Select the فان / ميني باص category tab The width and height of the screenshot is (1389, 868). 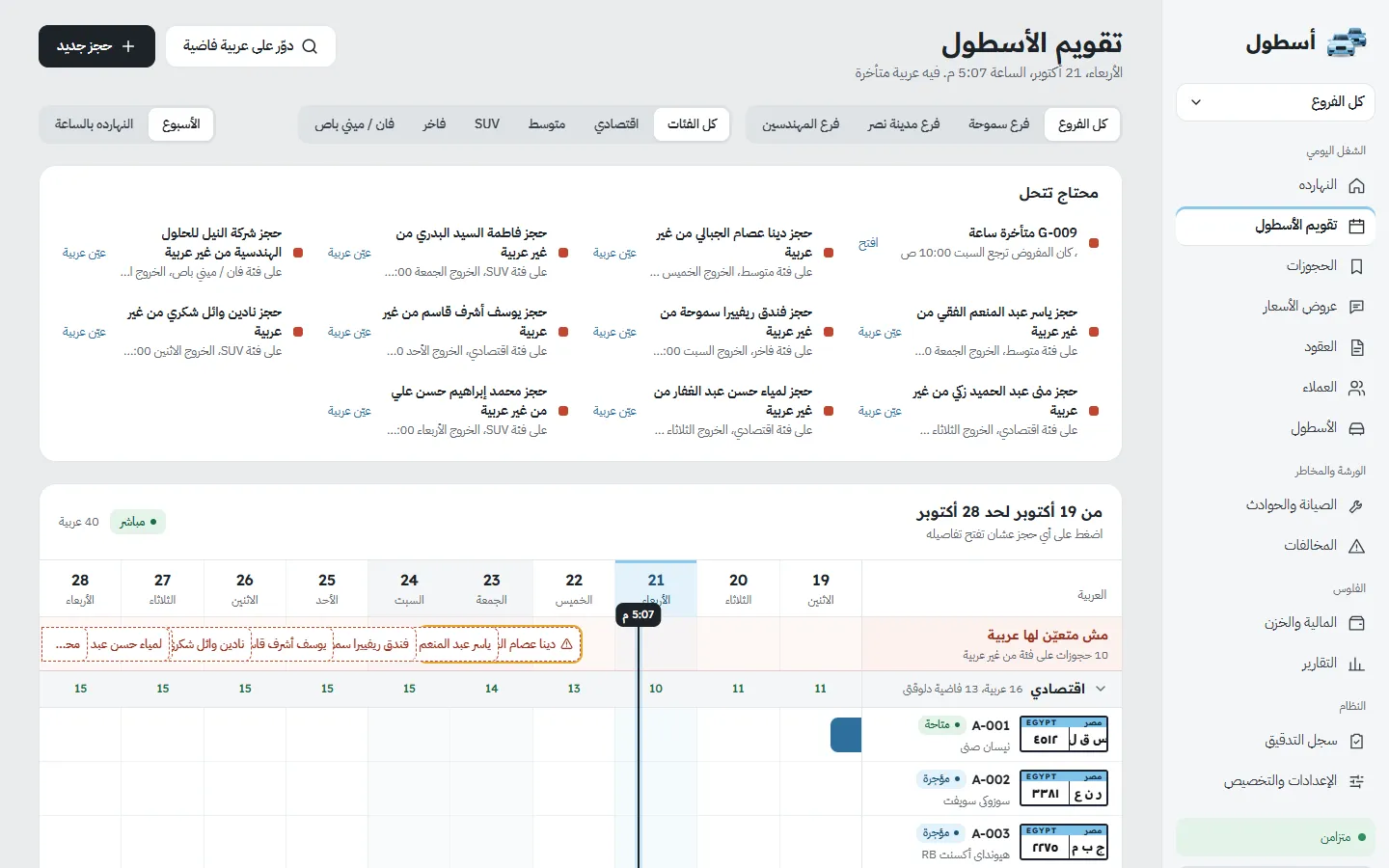click(x=354, y=124)
